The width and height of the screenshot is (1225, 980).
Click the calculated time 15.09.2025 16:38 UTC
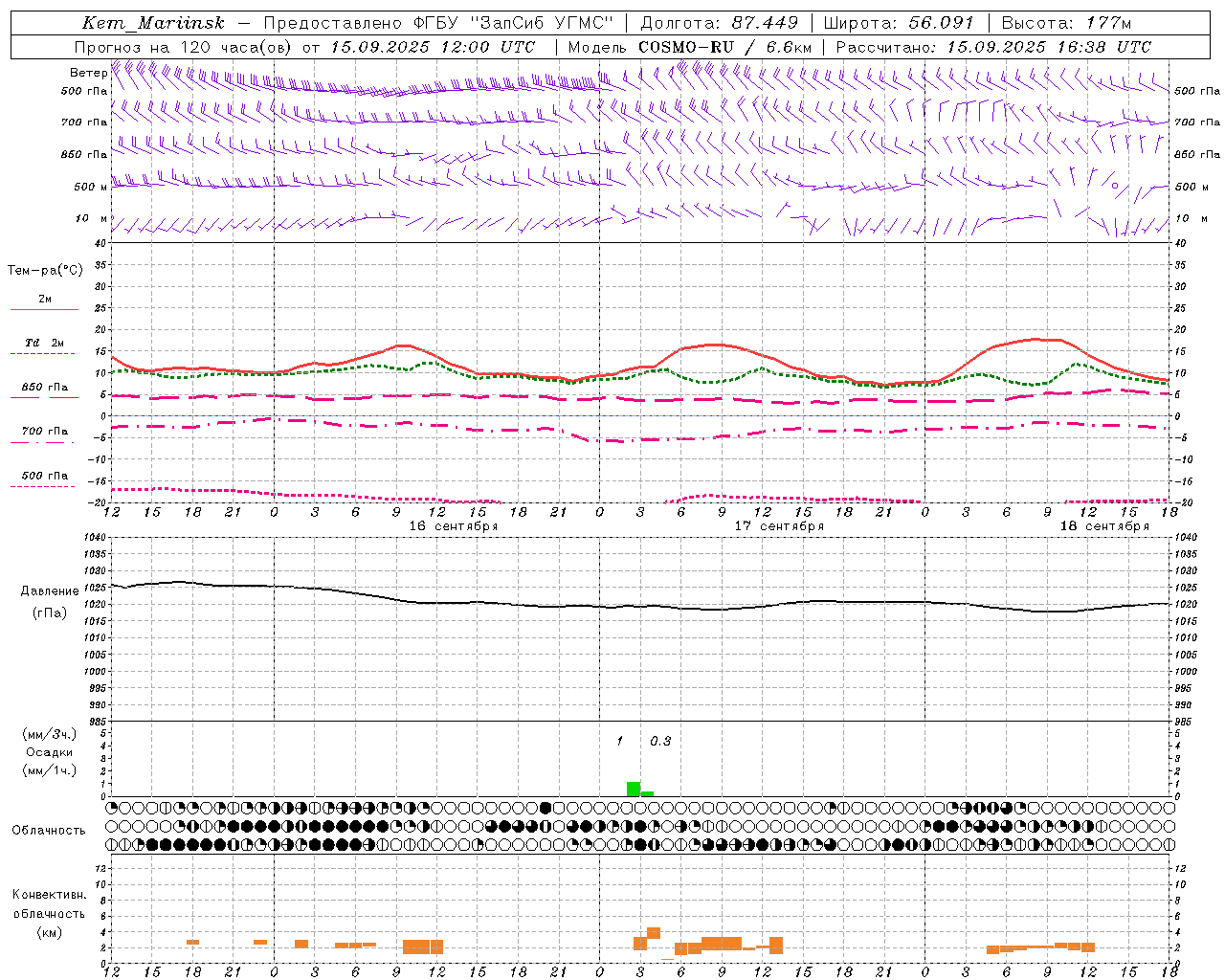[1049, 47]
